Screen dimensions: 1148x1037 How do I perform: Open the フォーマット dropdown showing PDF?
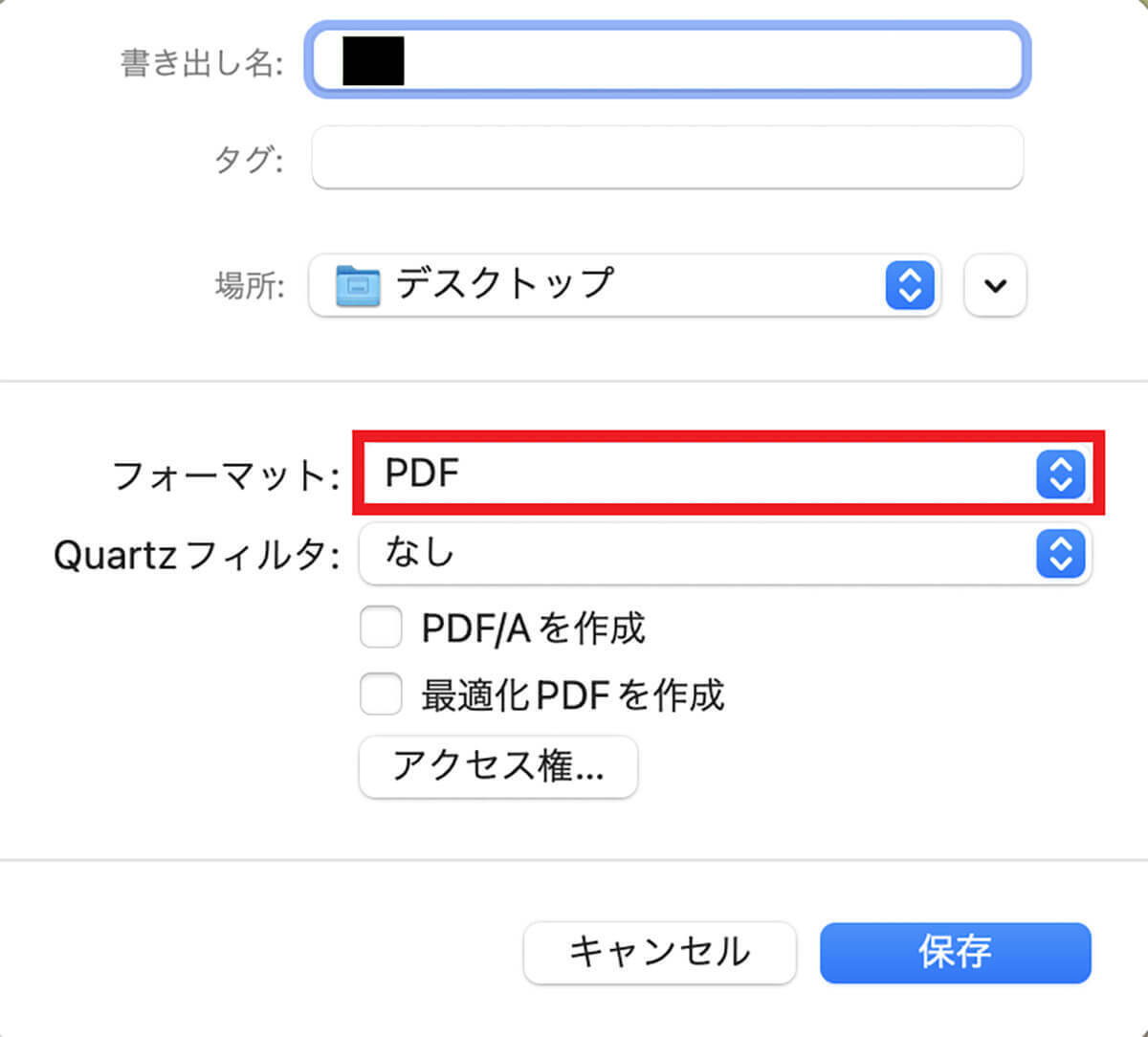coord(698,474)
